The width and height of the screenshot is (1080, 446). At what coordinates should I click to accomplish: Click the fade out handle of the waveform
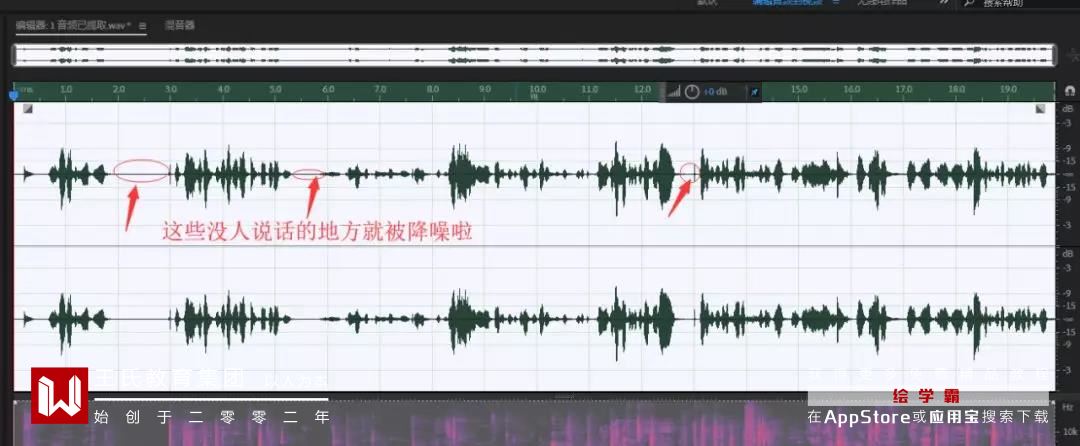pos(1040,109)
